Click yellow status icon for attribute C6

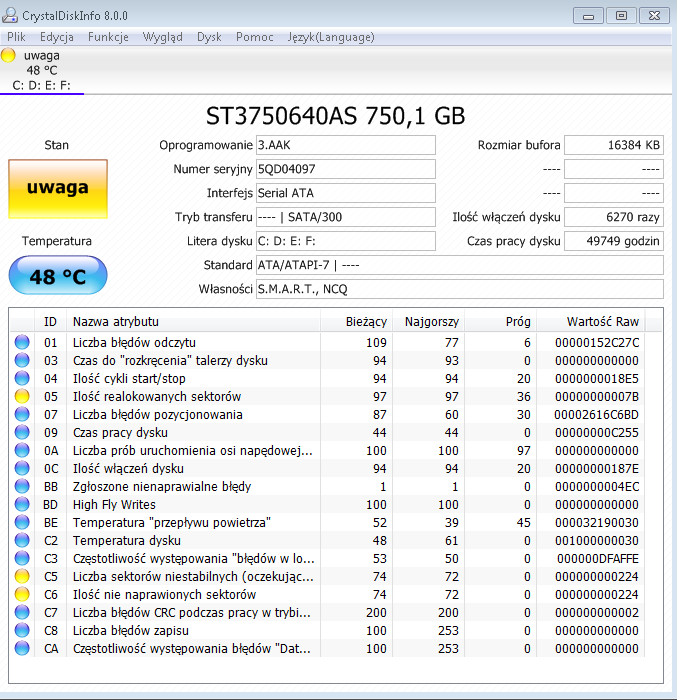pyautogui.click(x=22, y=595)
